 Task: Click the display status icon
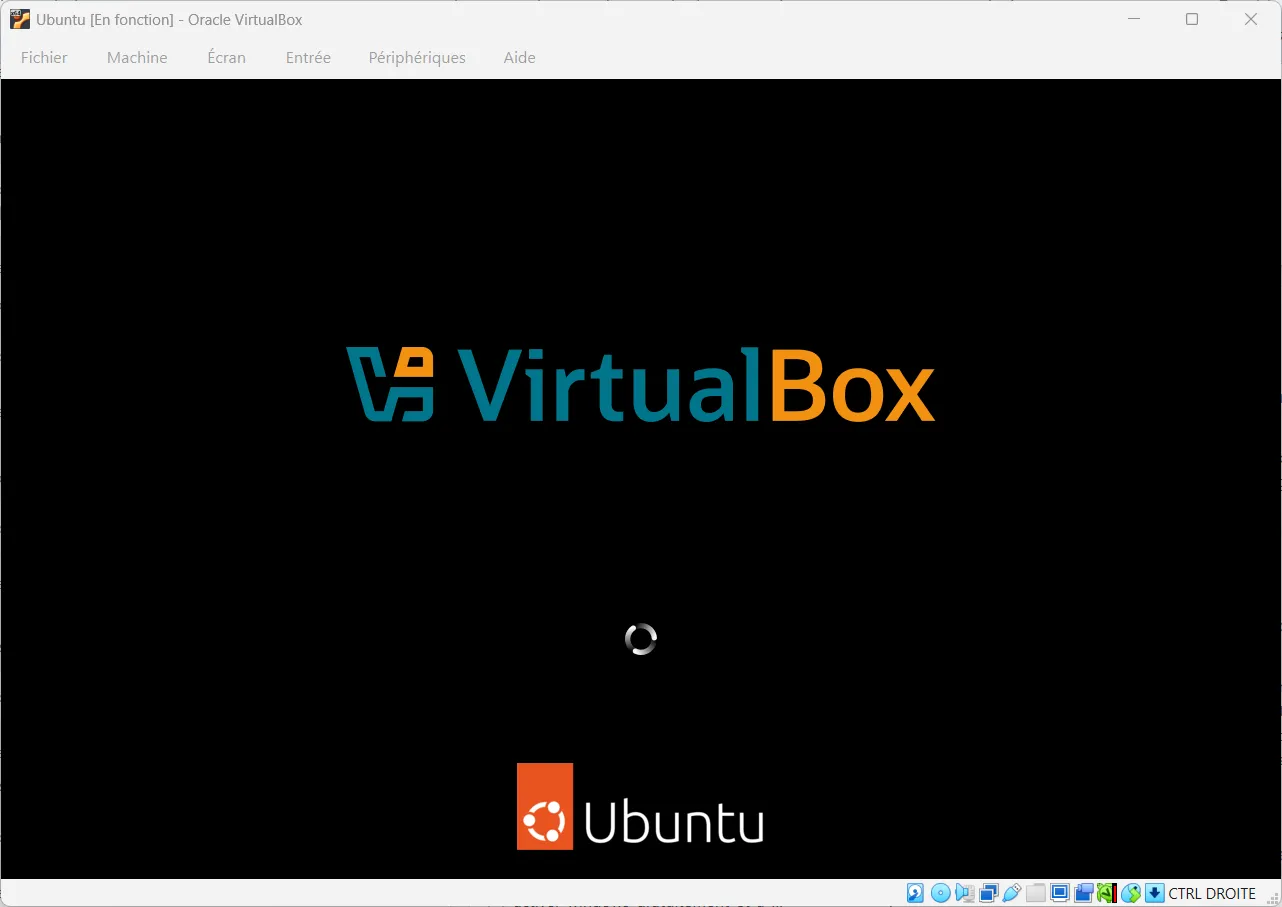click(x=1058, y=892)
